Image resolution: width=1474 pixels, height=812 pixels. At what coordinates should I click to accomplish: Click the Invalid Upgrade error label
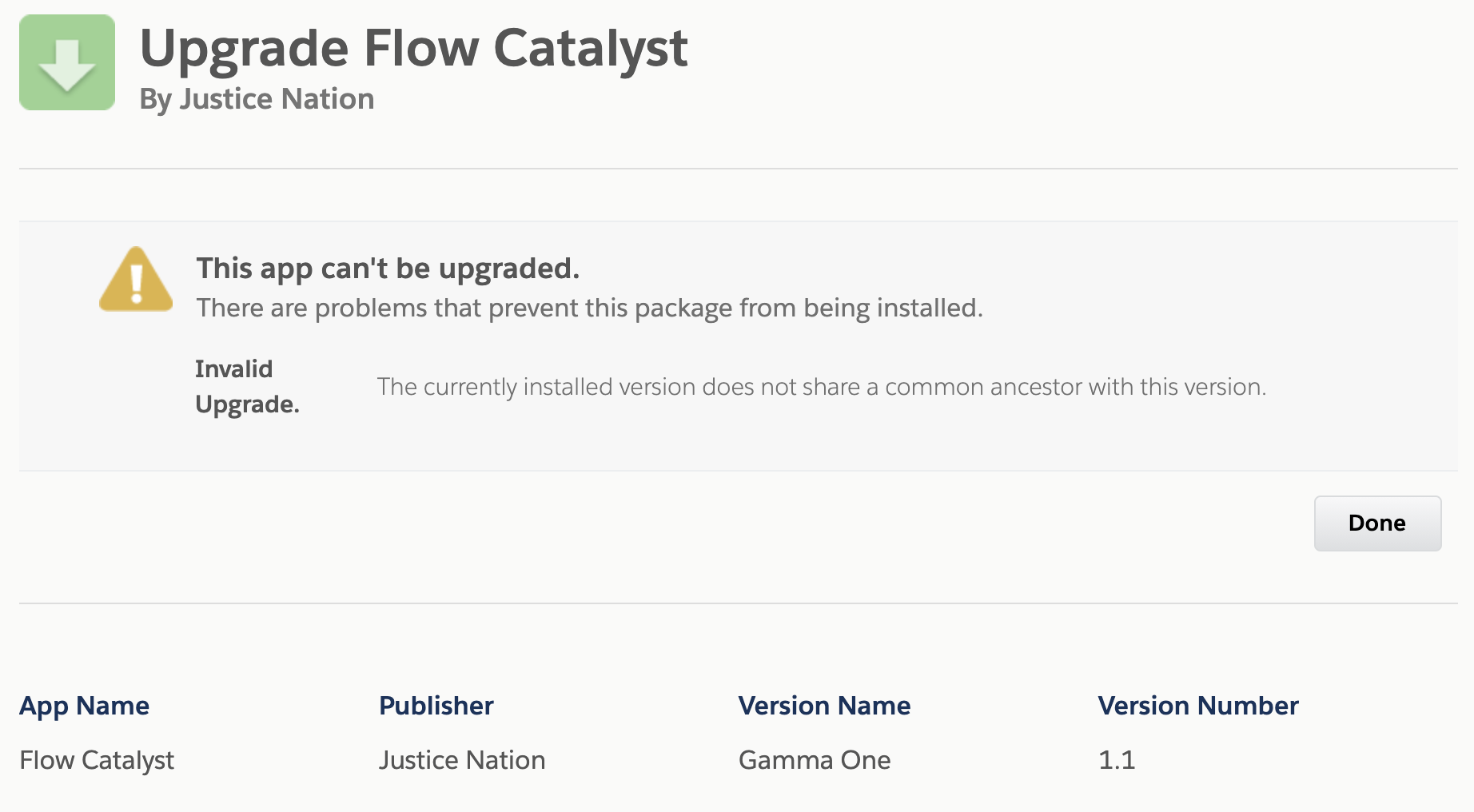coord(248,386)
